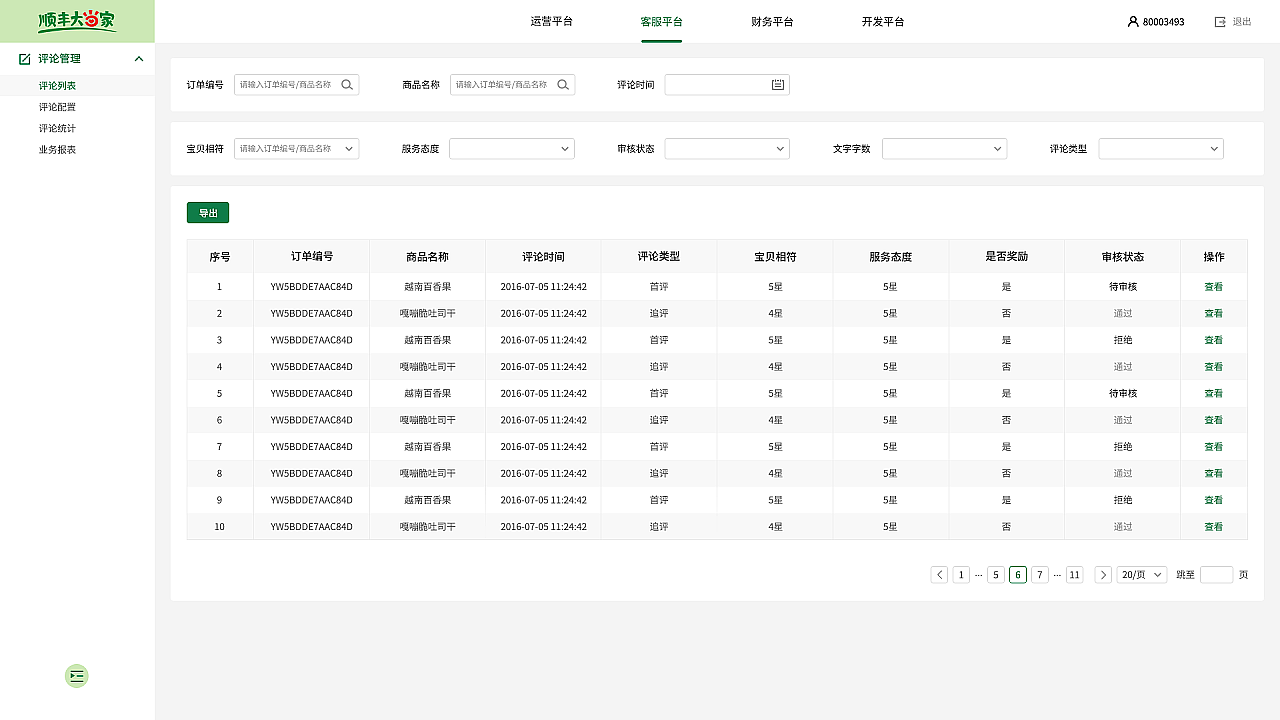Open the calendar icon for 评论时间
The image size is (1280, 720).
(778, 85)
